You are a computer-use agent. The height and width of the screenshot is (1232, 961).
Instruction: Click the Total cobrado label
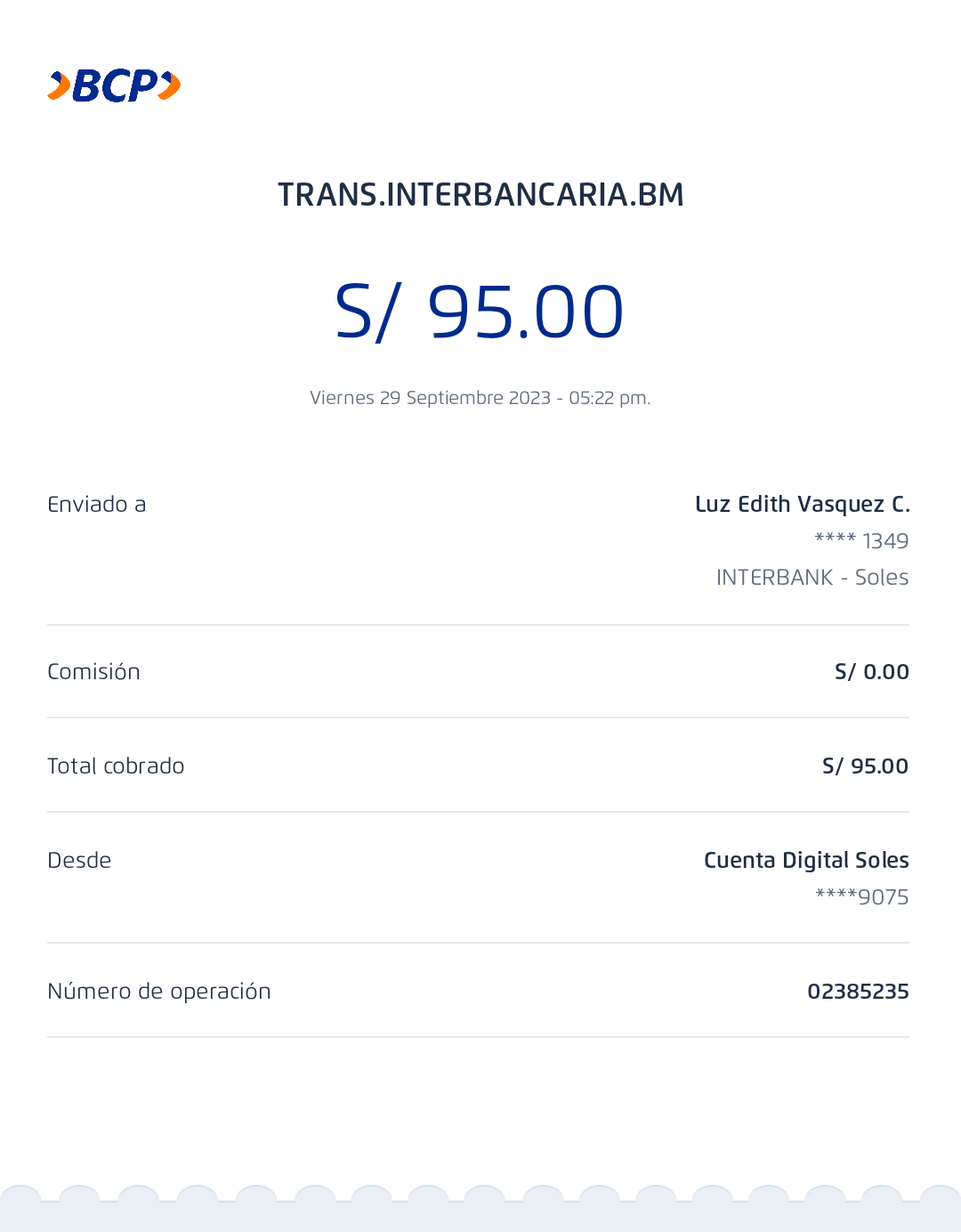[116, 766]
